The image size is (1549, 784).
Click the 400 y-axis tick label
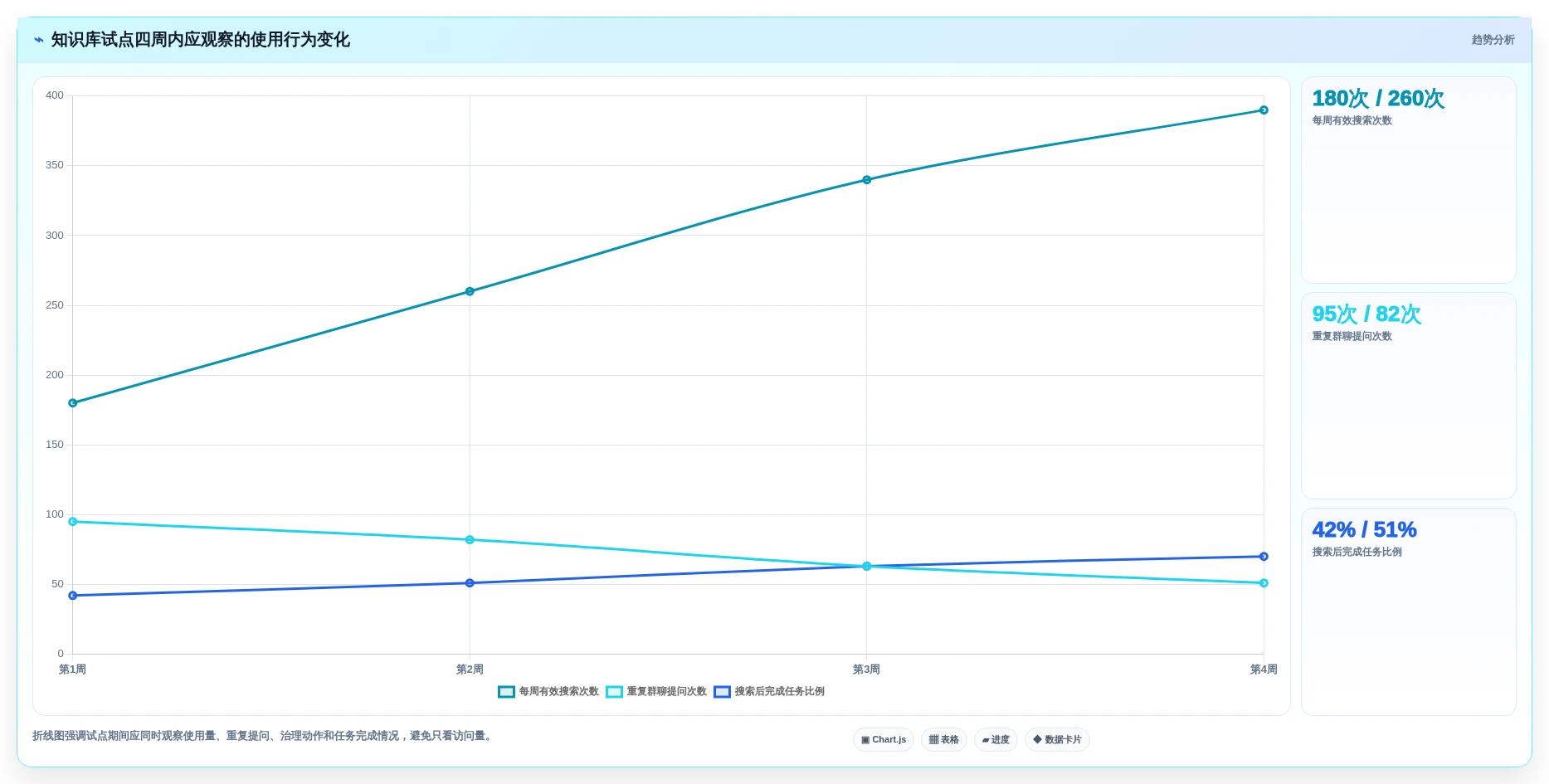tap(55, 95)
